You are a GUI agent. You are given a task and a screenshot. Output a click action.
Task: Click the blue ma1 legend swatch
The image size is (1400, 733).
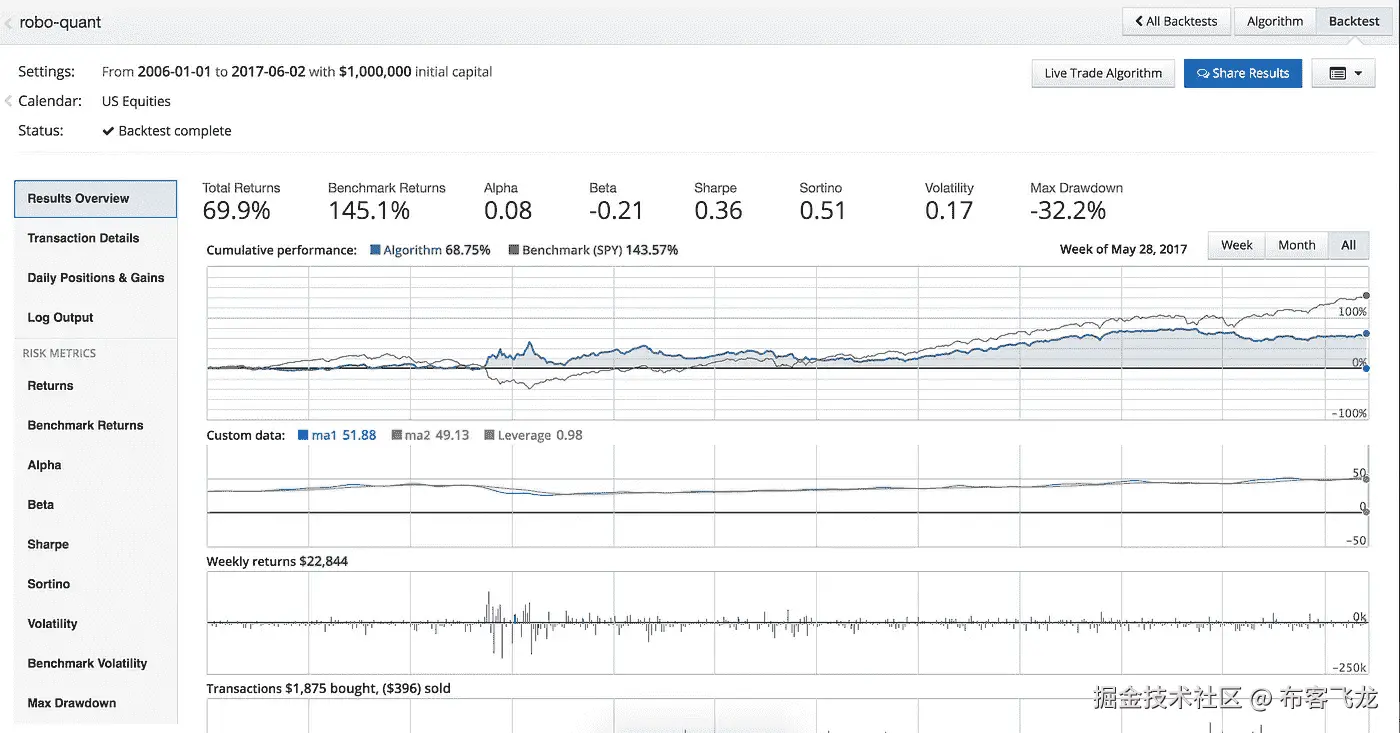[x=304, y=435]
